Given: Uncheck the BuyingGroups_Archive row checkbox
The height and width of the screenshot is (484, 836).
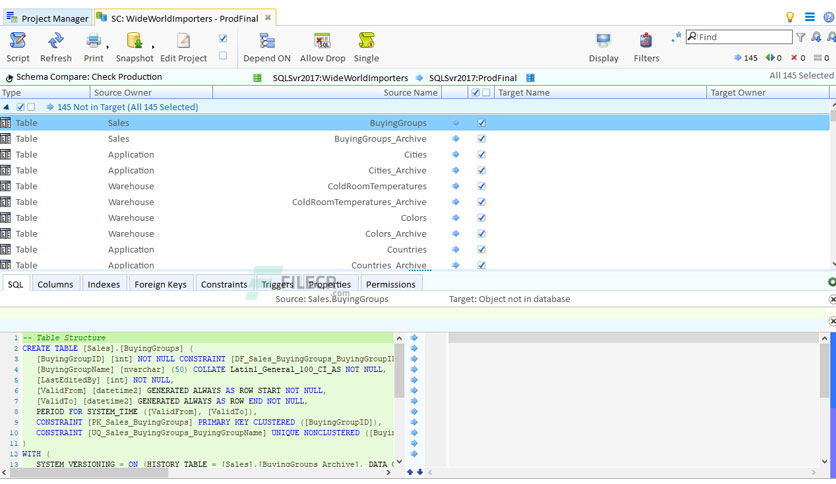Looking at the screenshot, I should point(481,139).
